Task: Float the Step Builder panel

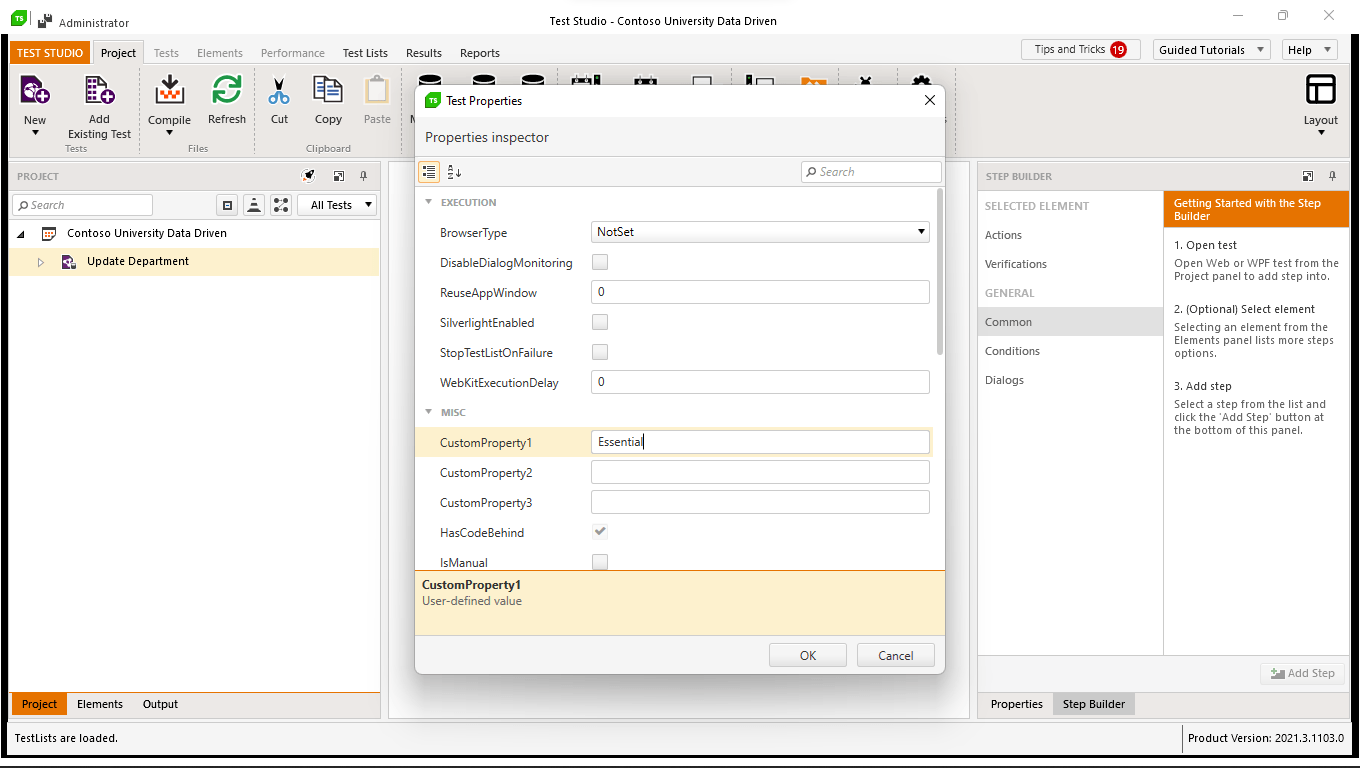Action: tap(1308, 176)
